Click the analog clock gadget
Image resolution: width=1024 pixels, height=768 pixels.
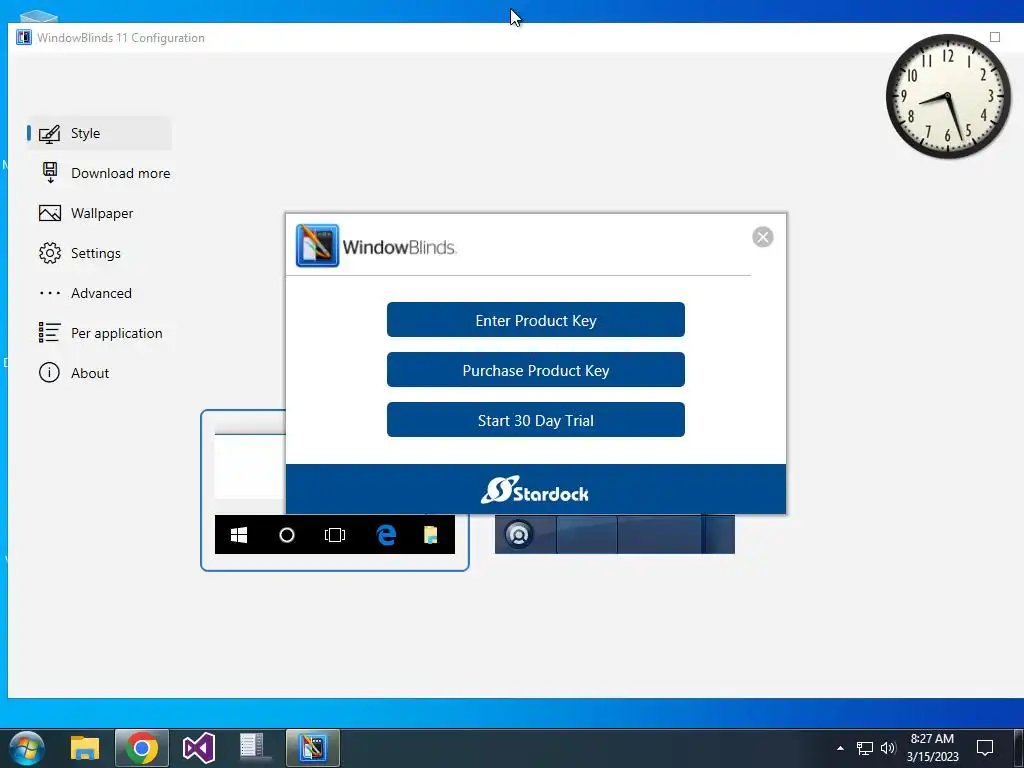coord(948,97)
